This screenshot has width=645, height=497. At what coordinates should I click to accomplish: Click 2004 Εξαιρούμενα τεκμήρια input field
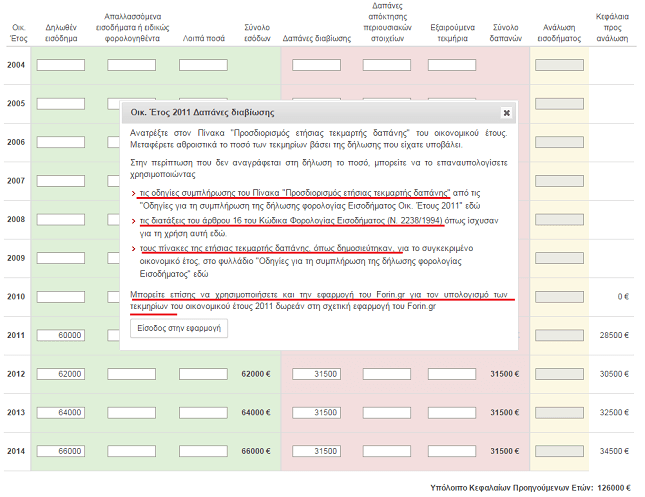point(452,65)
